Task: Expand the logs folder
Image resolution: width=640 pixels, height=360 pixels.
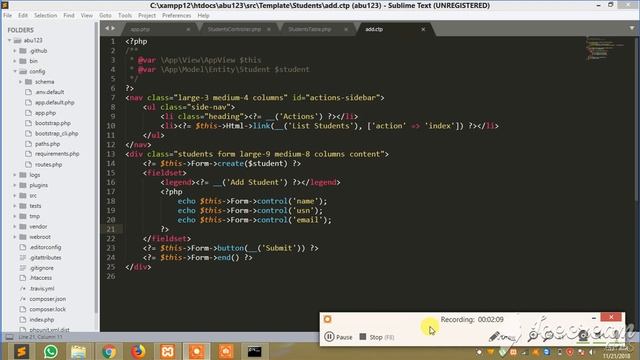Action: point(15,175)
